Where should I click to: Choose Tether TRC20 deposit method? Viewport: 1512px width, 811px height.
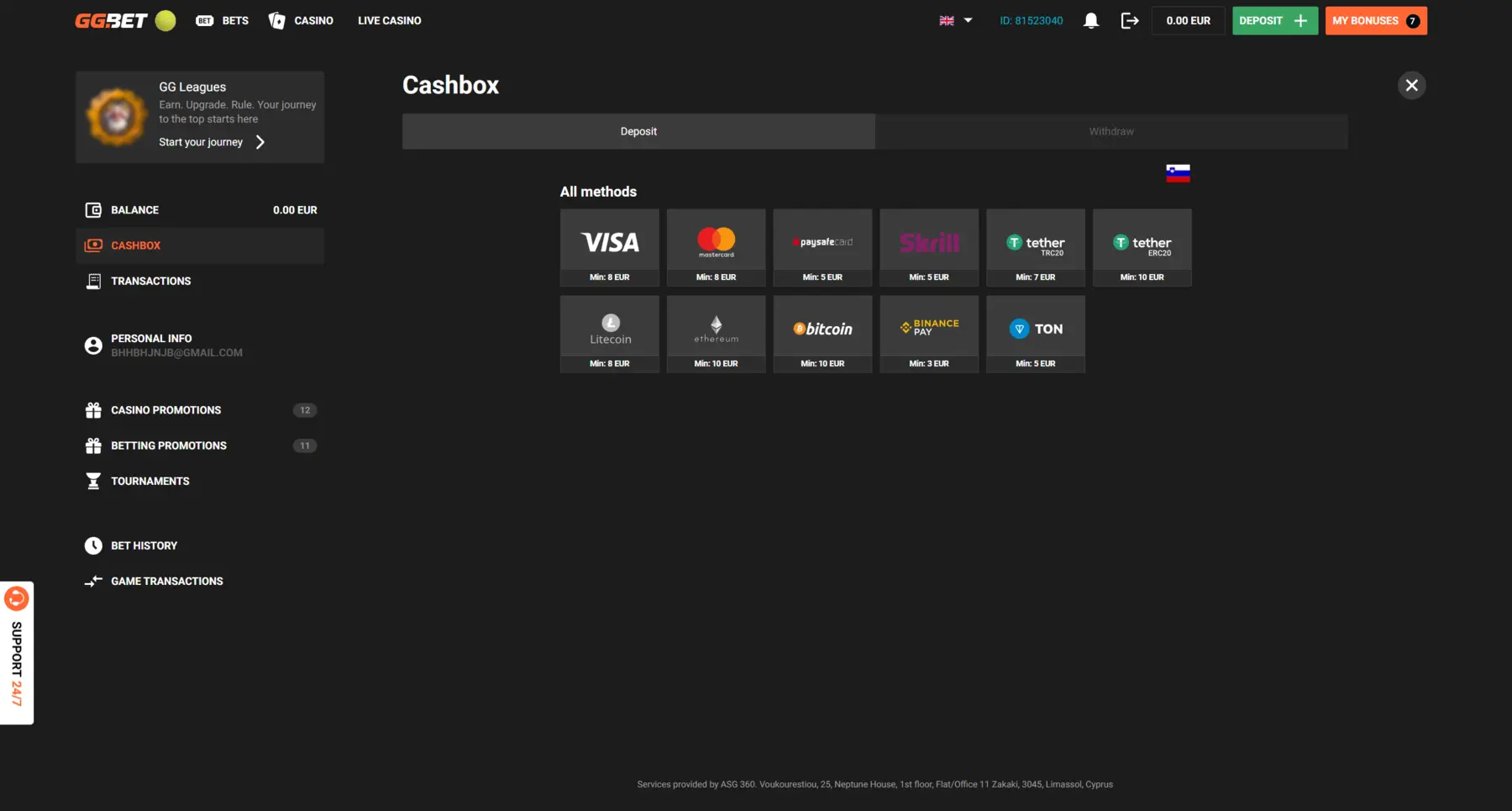click(x=1036, y=248)
